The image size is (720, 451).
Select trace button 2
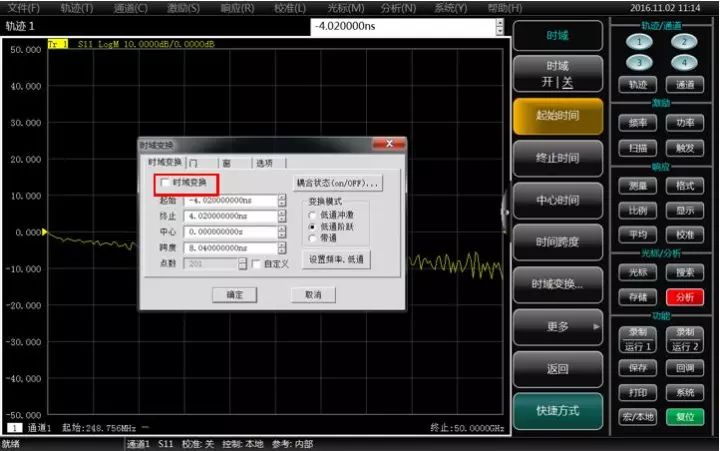click(x=684, y=42)
